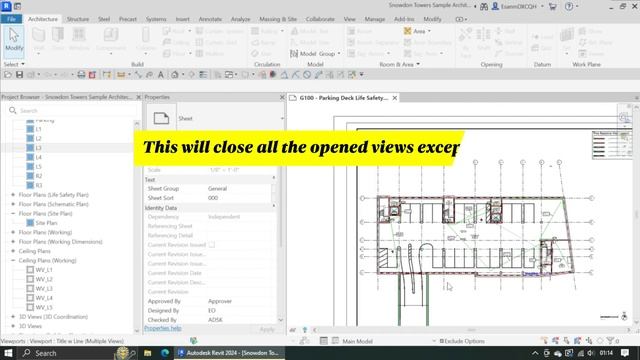Viewport: 640px width, 360px height.
Task: Click the Print icon in Quick Access Toolbar
Action: (81, 75)
